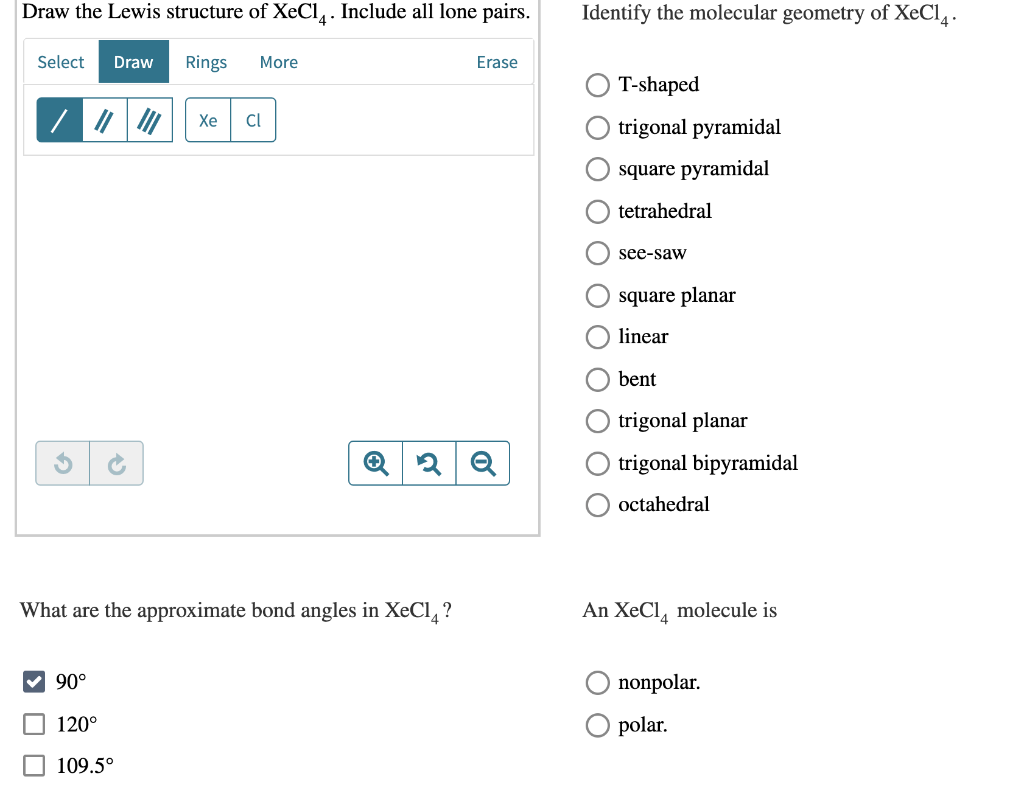Uncheck the 90° bond angle box
Image resolution: width=1024 pixels, height=796 pixels.
point(34,681)
